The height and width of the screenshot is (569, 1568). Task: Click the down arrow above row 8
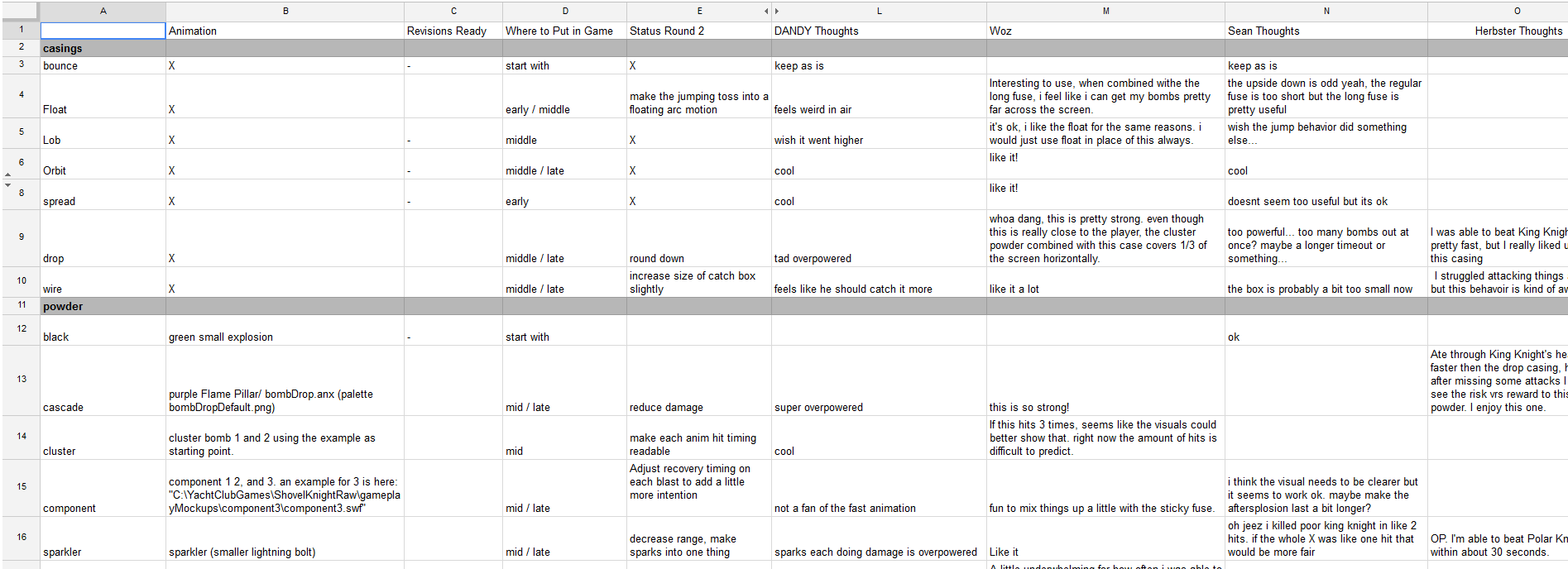(x=8, y=185)
